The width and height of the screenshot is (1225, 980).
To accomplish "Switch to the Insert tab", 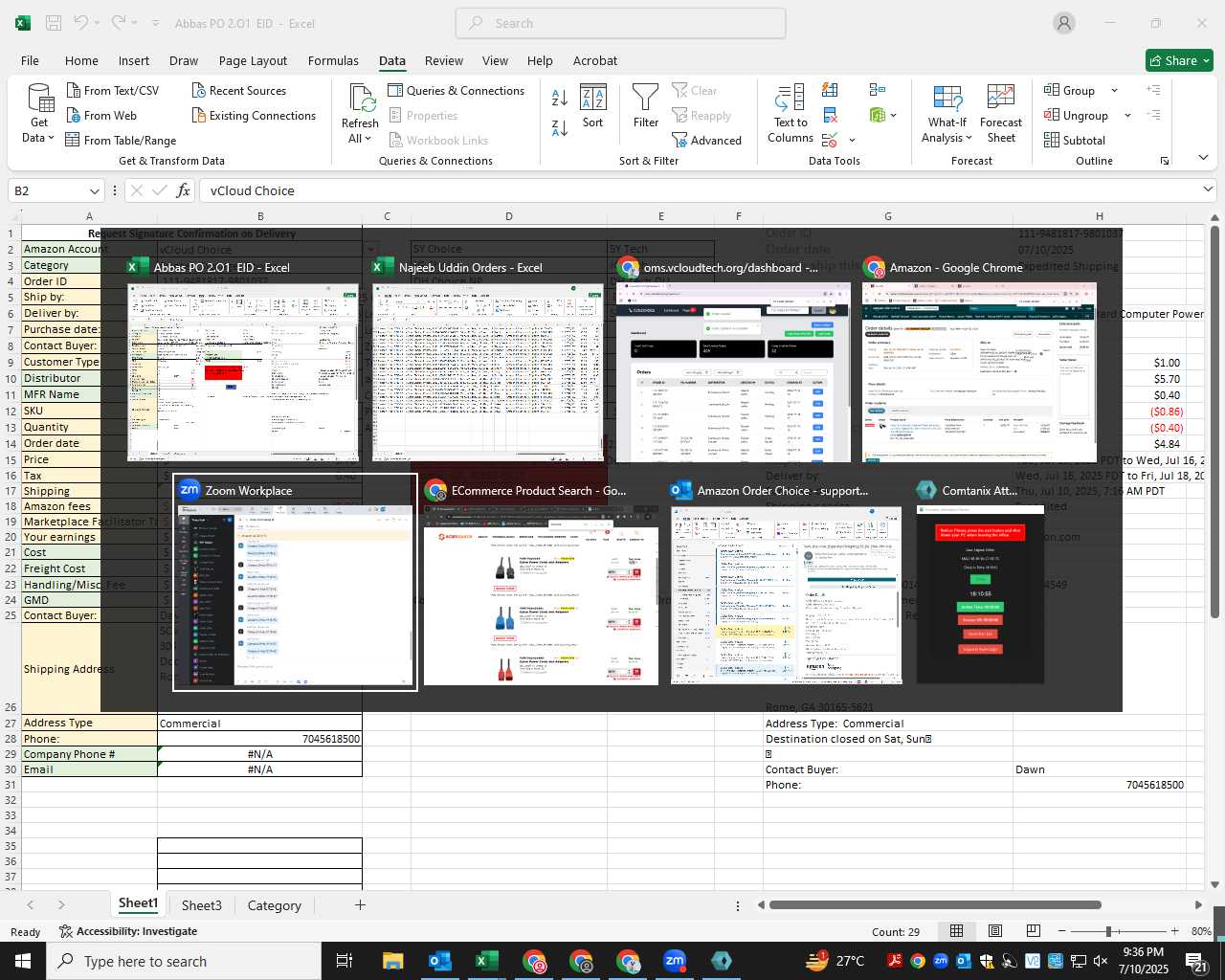I will click(134, 60).
